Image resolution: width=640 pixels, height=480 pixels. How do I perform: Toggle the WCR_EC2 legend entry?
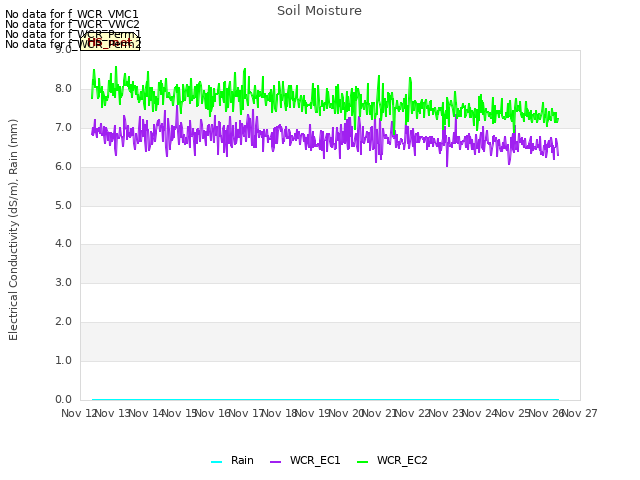pyautogui.click(x=392, y=461)
